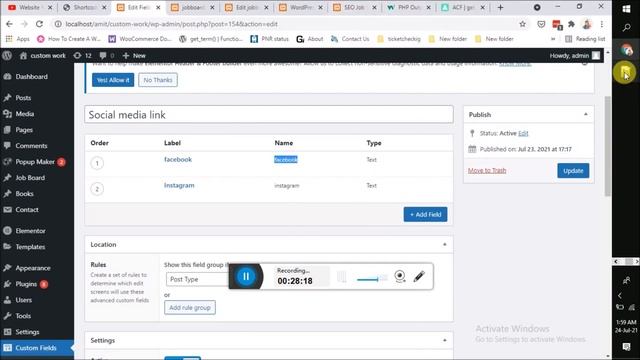Open Users menu
Image resolution: width=640 pixels, height=360 pixels.
[x=24, y=300]
